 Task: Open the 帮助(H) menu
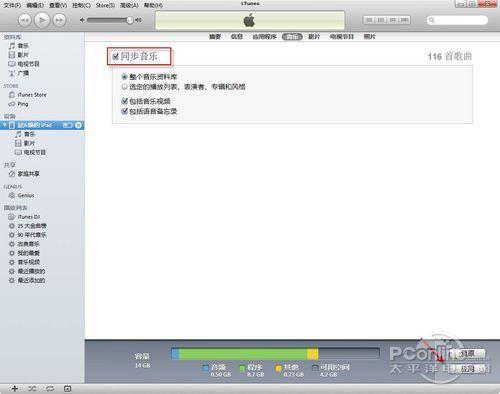(x=153, y=5)
